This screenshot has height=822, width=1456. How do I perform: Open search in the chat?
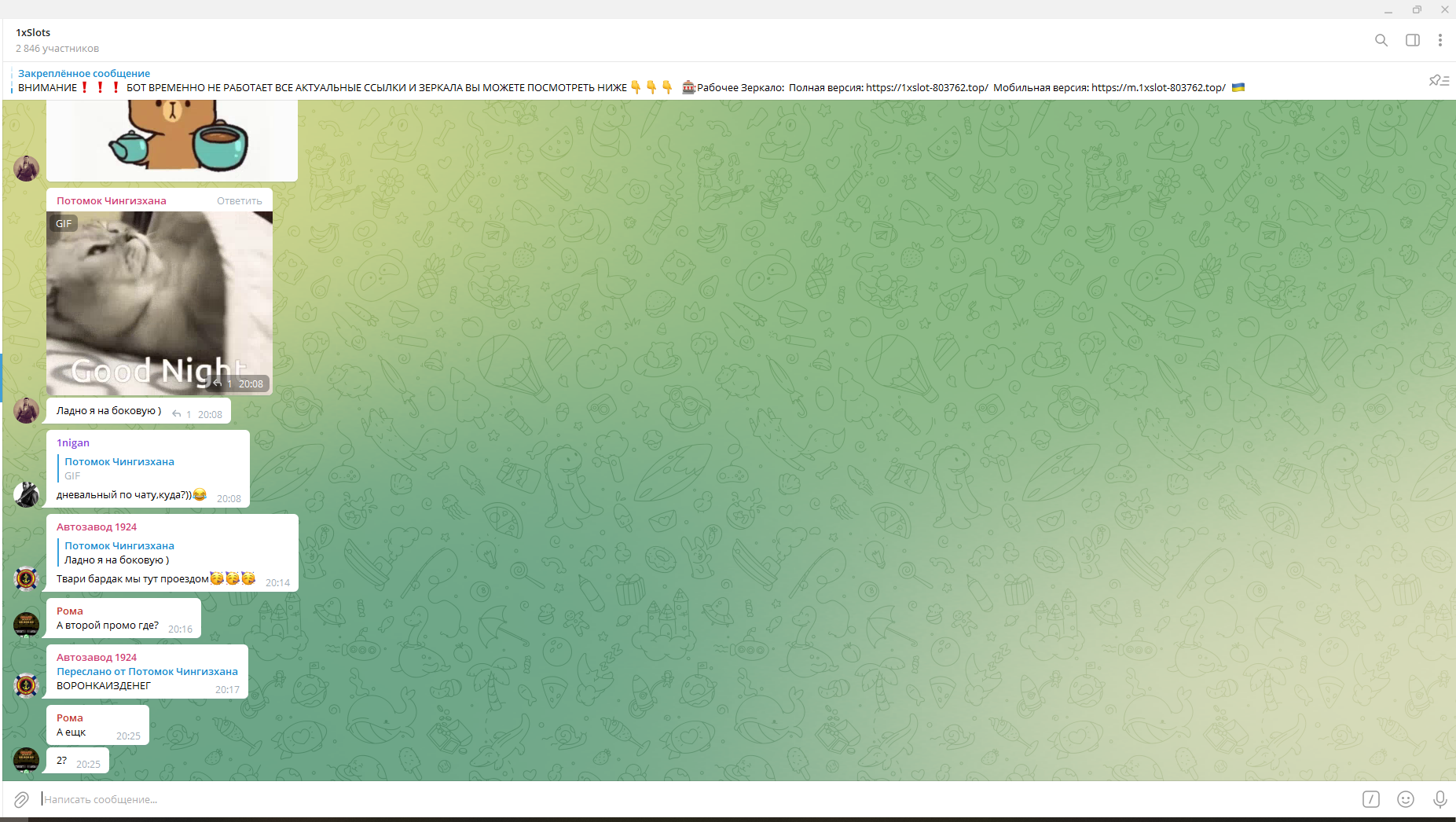(1381, 40)
